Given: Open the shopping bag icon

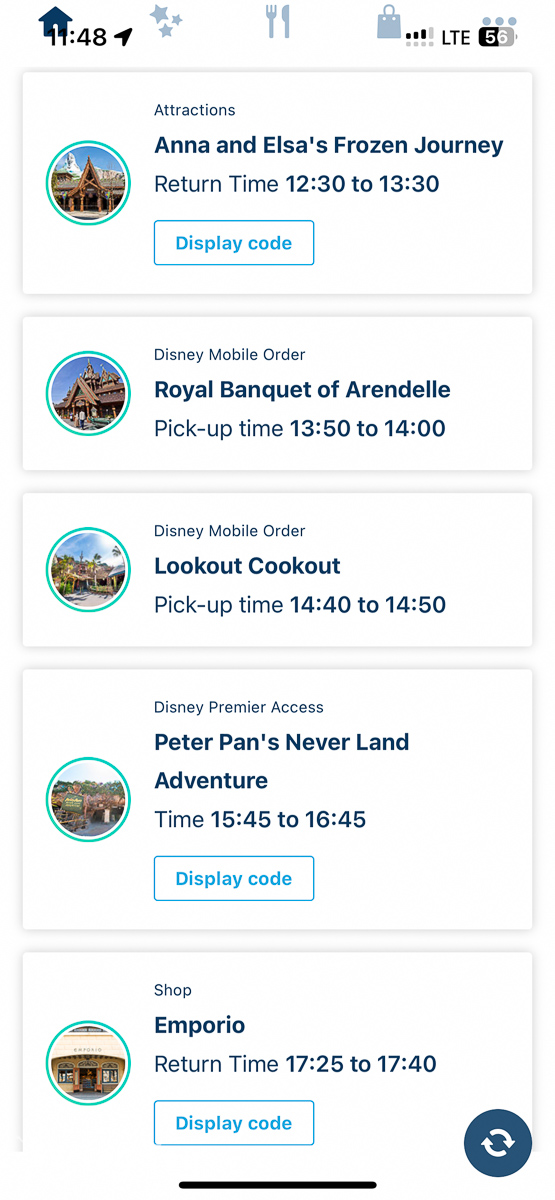Looking at the screenshot, I should click(389, 21).
